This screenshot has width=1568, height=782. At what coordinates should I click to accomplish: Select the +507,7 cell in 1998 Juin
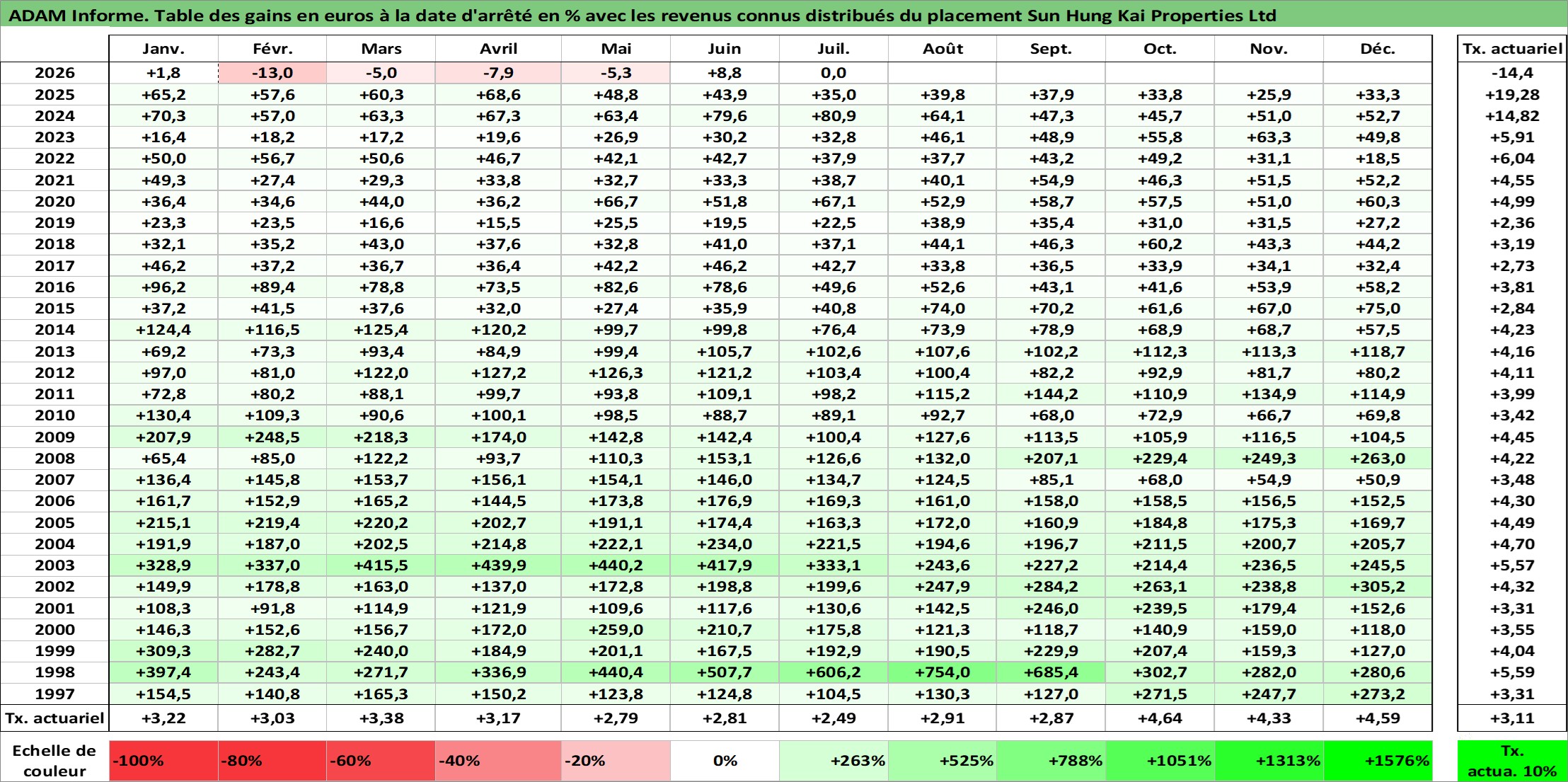[725, 672]
